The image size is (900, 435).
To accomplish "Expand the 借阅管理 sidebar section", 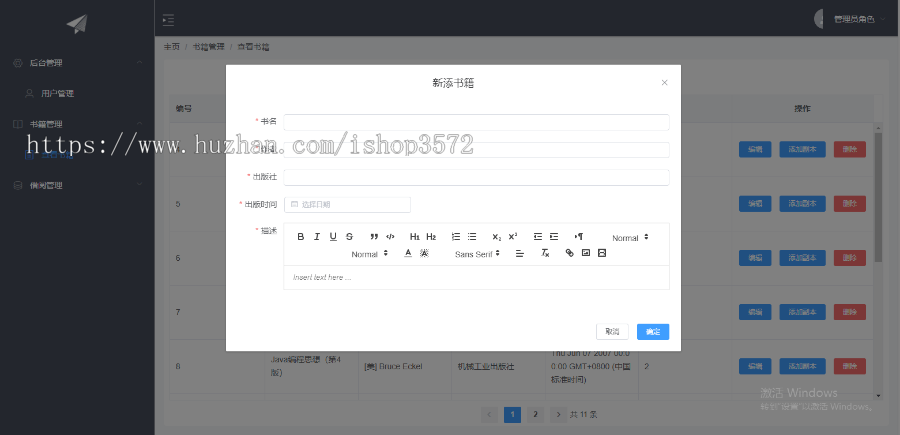I will (x=77, y=185).
